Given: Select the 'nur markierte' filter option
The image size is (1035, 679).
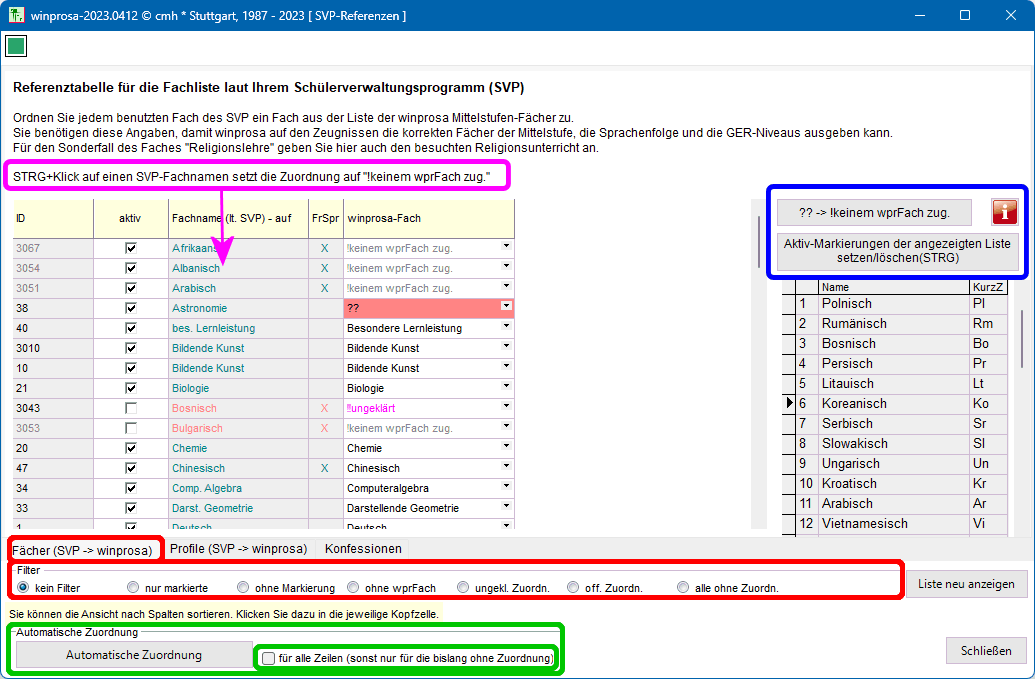Looking at the screenshot, I should click(133, 587).
